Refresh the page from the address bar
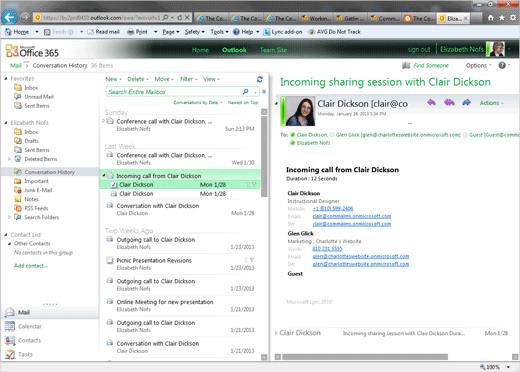This screenshot has width=520, height=372. 180,17
